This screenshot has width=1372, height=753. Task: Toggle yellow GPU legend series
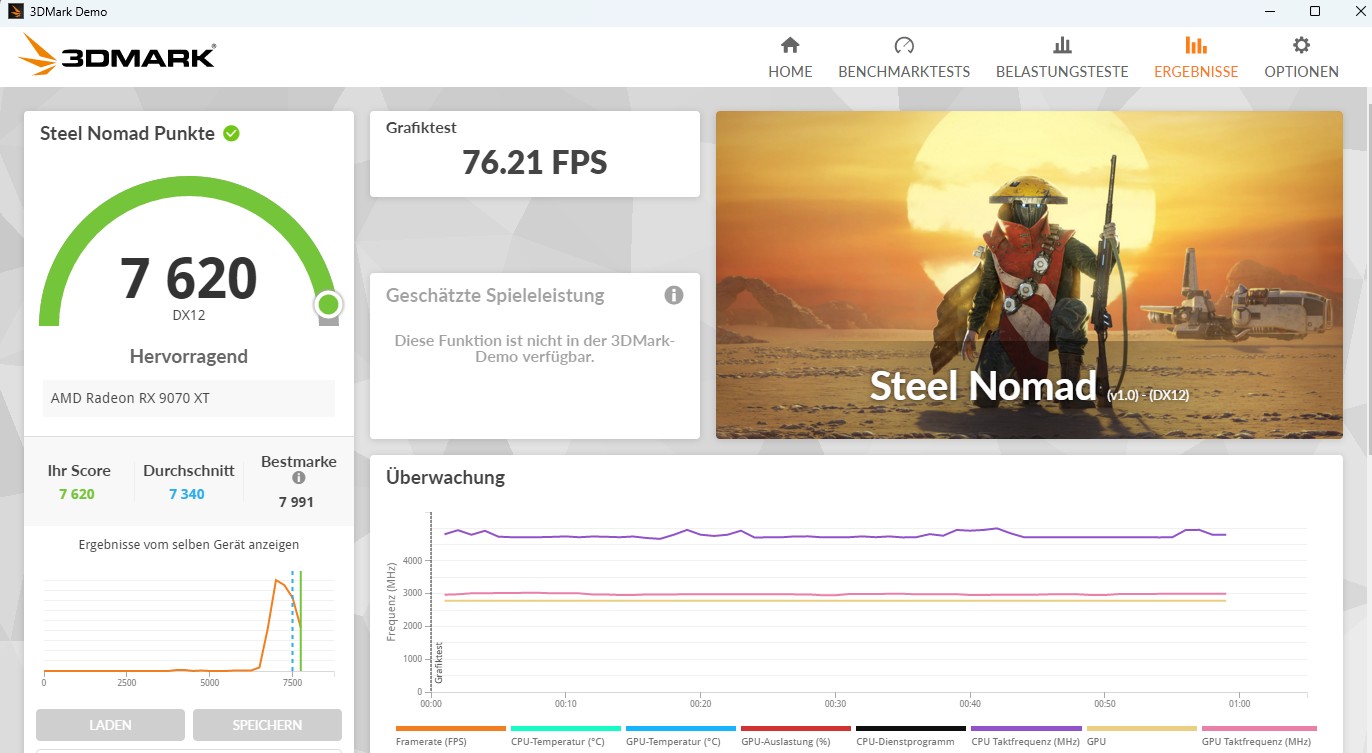(1141, 736)
